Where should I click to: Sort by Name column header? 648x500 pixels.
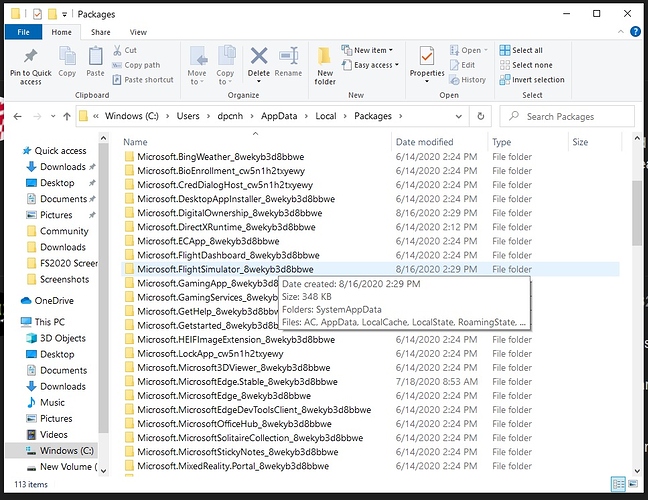pos(256,142)
